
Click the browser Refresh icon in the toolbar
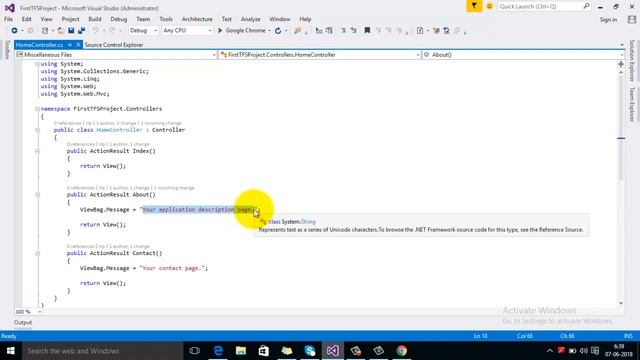[278, 31]
